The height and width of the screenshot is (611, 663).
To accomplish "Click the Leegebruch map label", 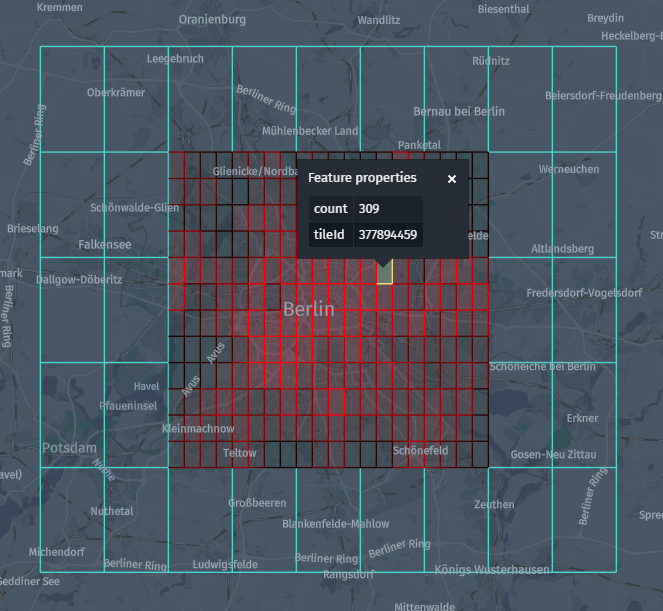I will 175,59.
